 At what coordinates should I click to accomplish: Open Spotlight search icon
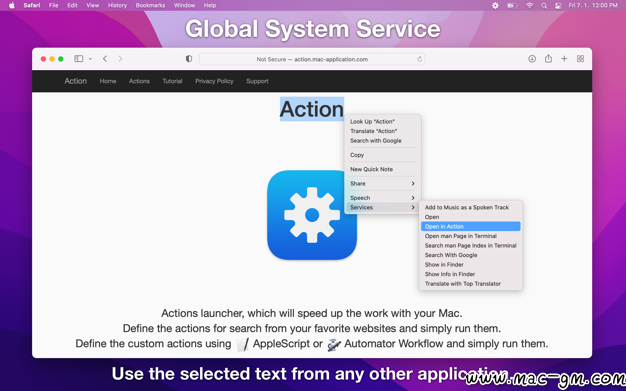coord(544,5)
